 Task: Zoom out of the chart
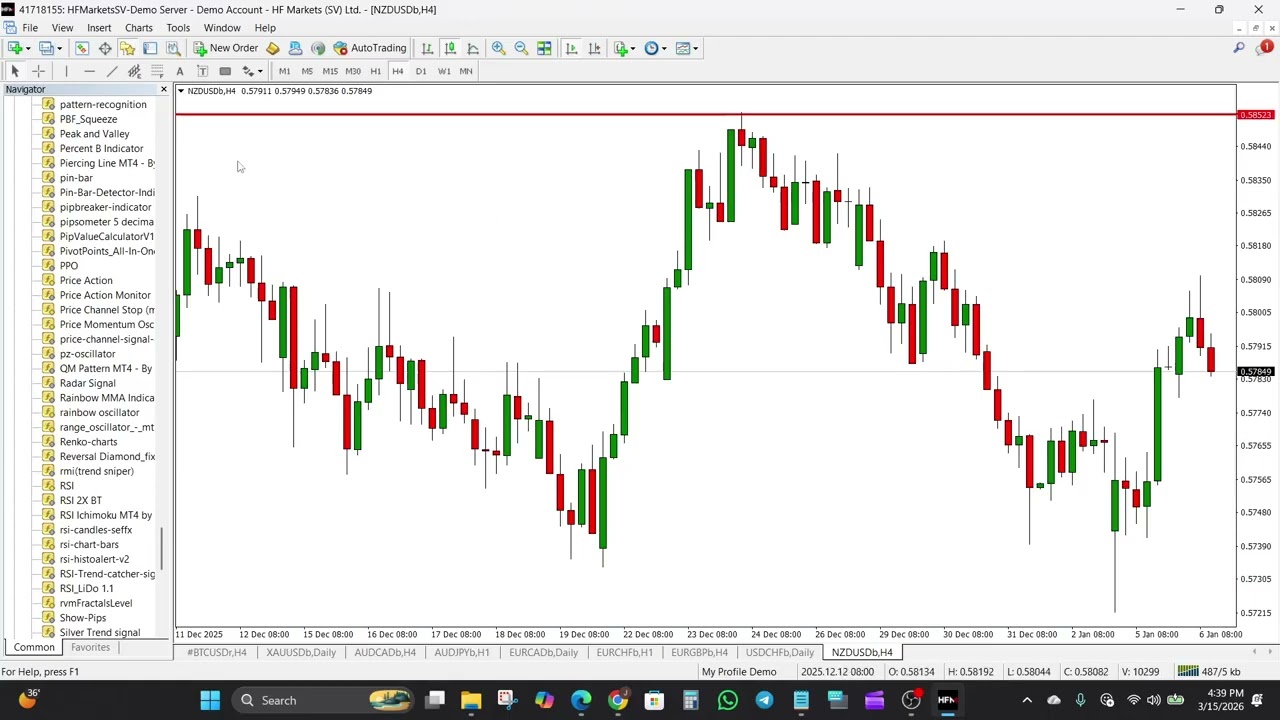pyautogui.click(x=521, y=48)
